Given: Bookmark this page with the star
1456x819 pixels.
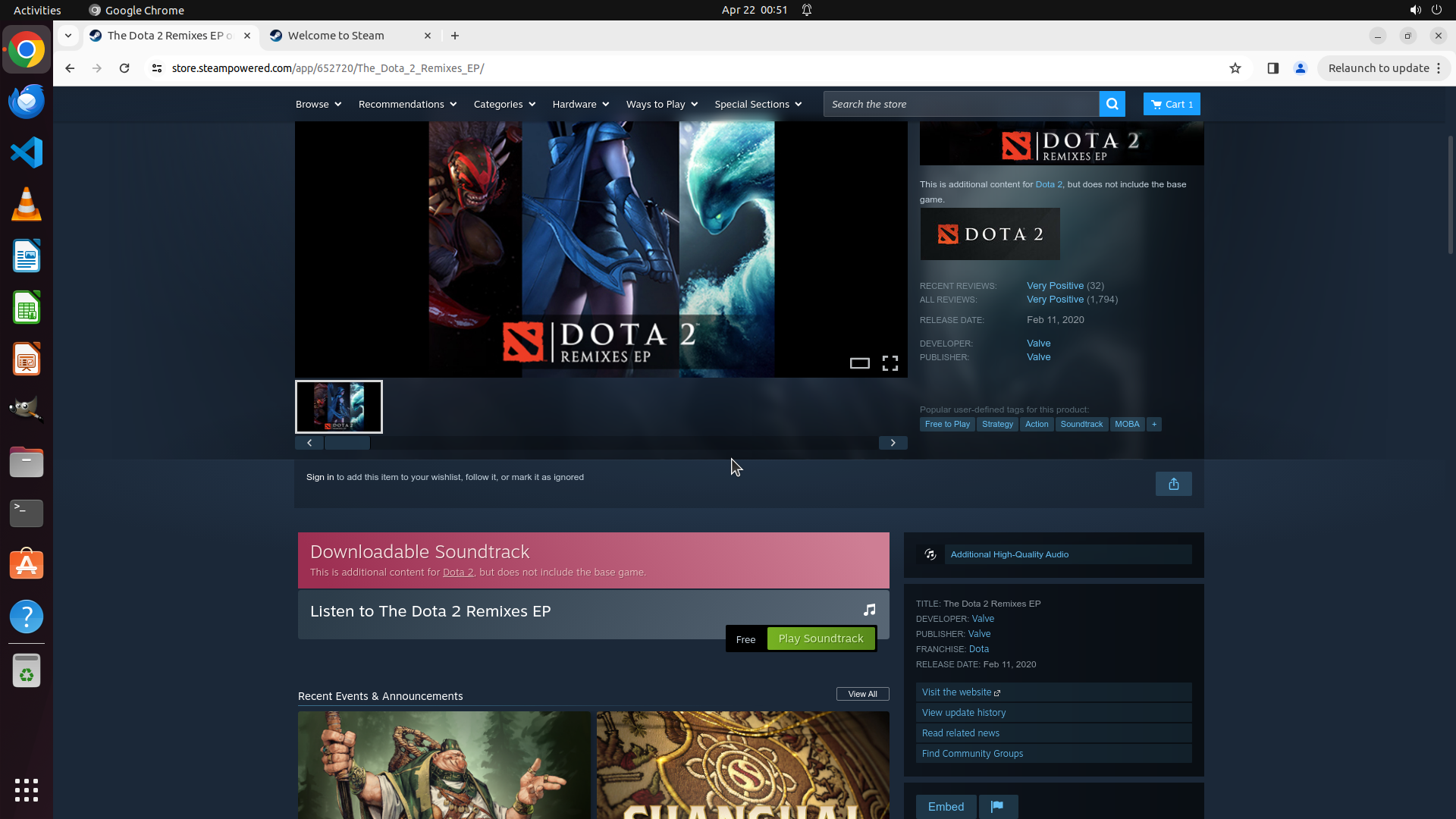Looking at the screenshot, I should tap(1235, 68).
